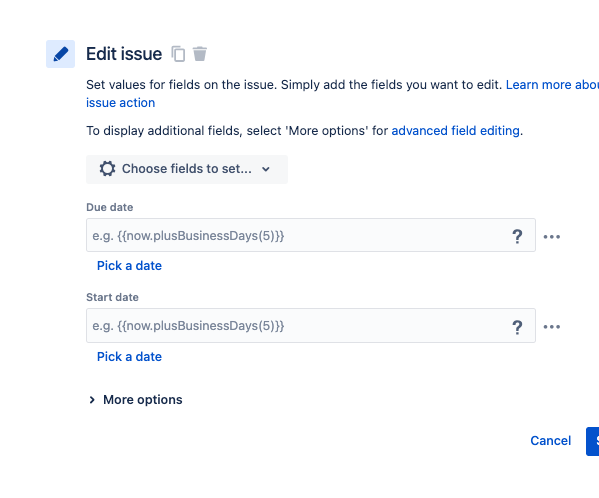This screenshot has width=599, height=498.
Task: Open the issue action link text
Action: [120, 103]
